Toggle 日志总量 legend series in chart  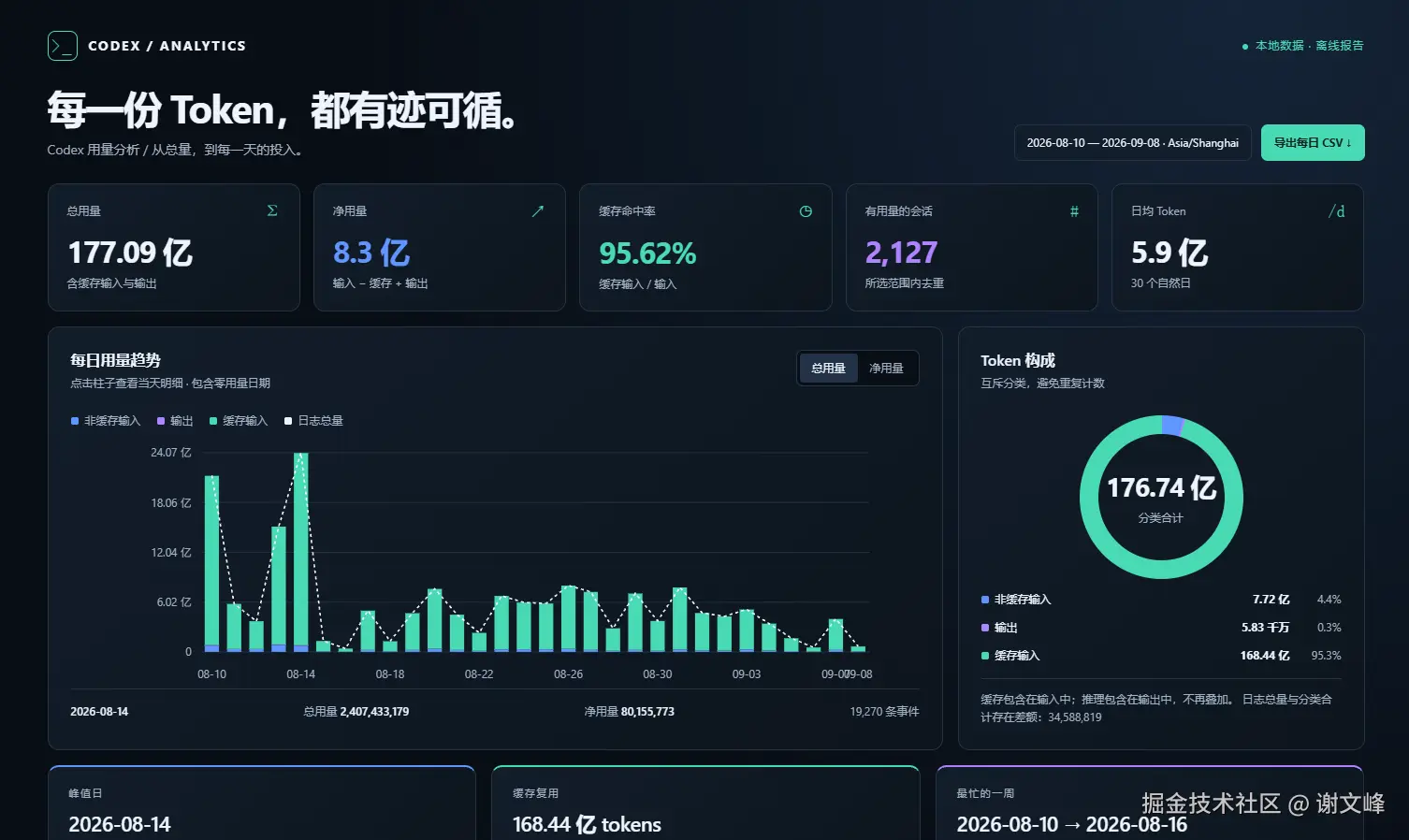(x=313, y=421)
